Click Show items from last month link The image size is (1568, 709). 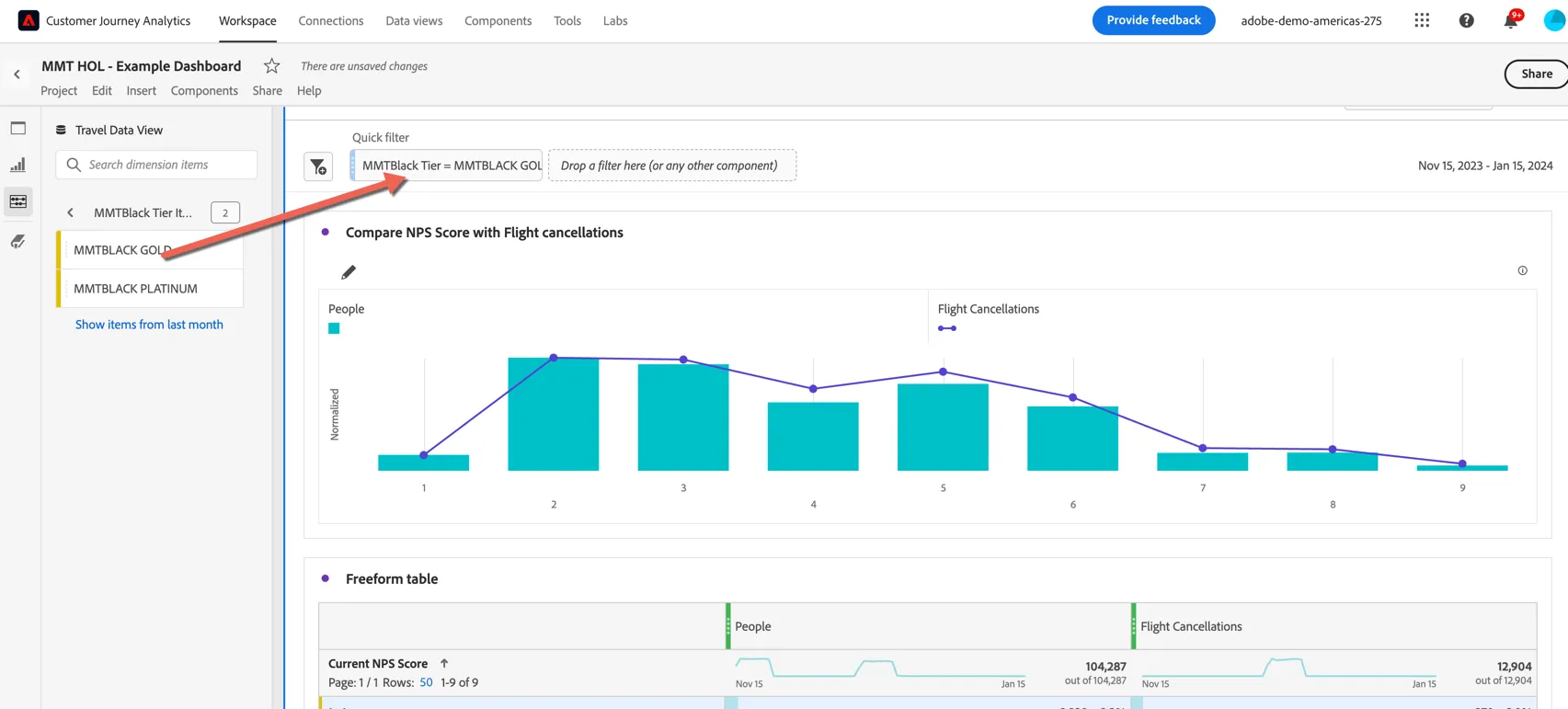[x=149, y=325]
